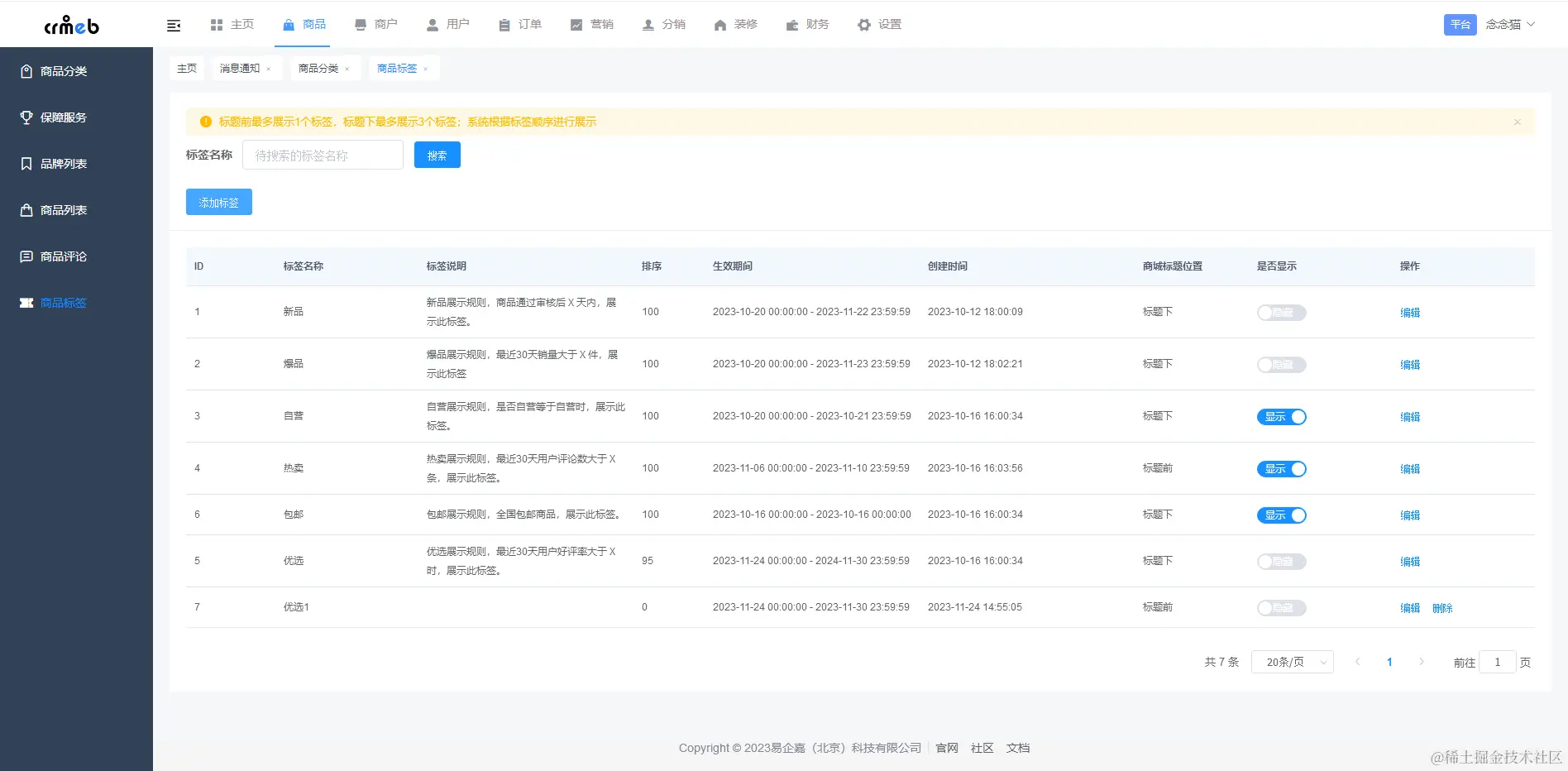
Task: Click the 品牌列表 bookmark icon in the sidebar
Action: (x=26, y=164)
